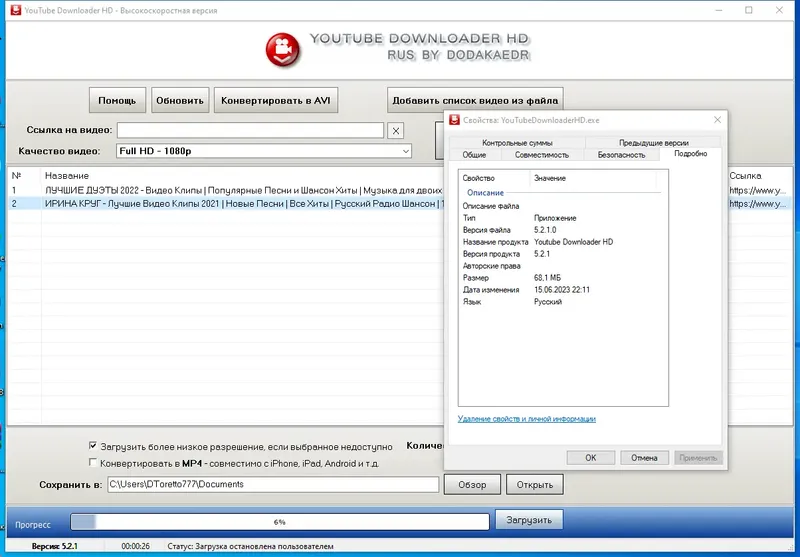Click the Открыть button
The width and height of the screenshot is (800, 557).
pos(535,485)
